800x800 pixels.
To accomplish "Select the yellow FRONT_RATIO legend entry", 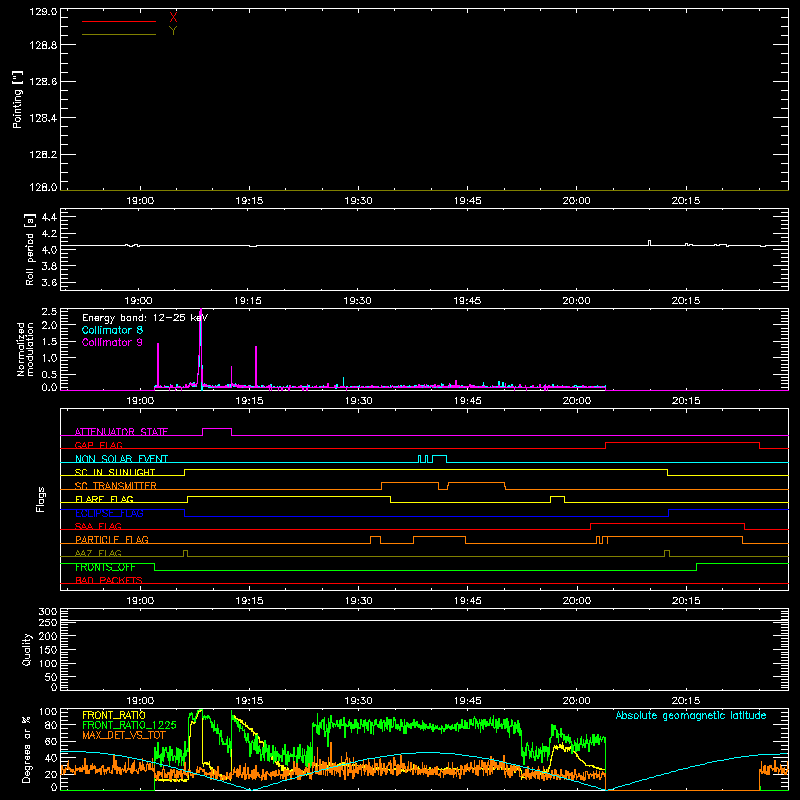I will [x=114, y=715].
